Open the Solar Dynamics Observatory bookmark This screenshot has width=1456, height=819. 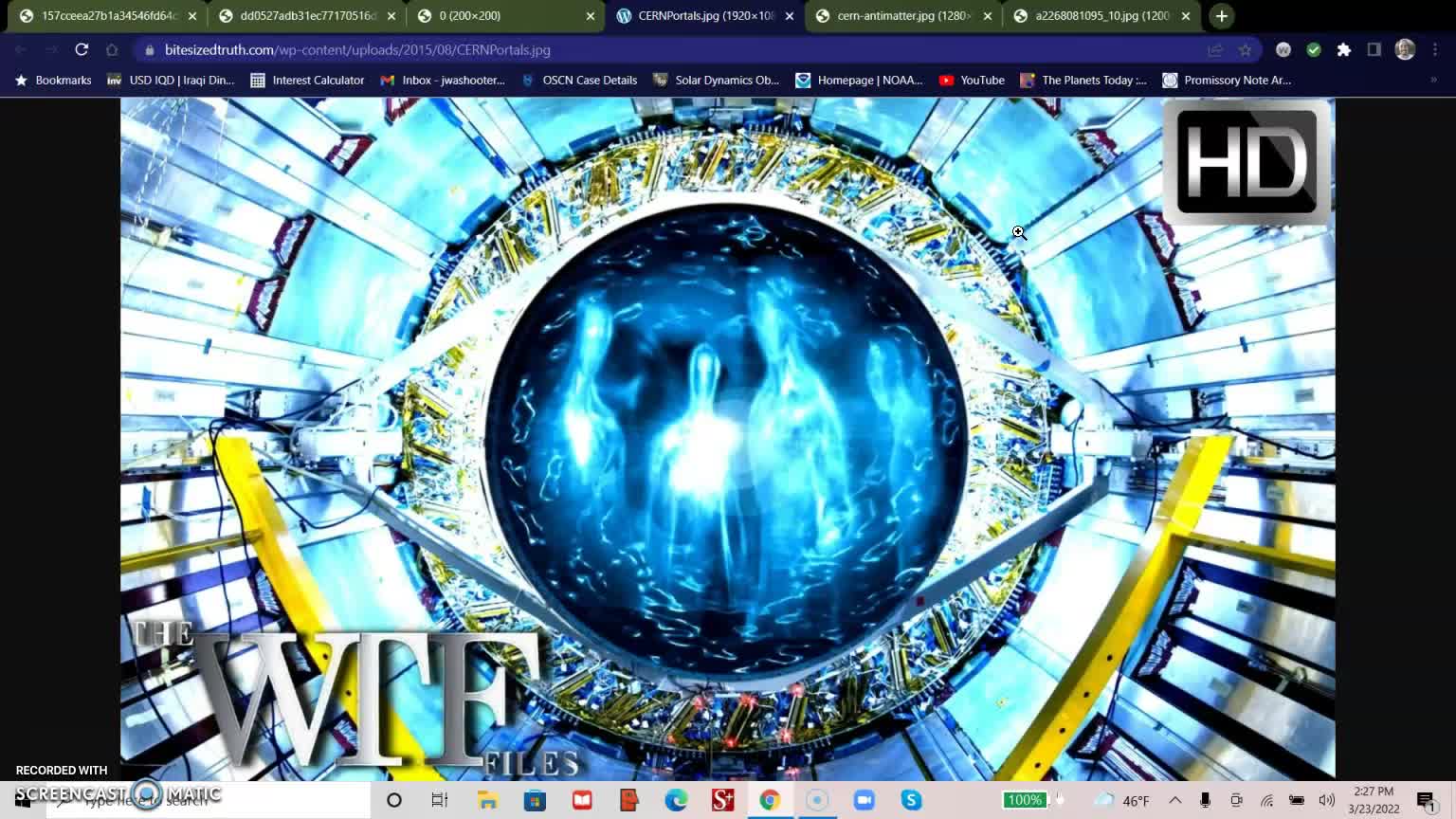point(716,81)
